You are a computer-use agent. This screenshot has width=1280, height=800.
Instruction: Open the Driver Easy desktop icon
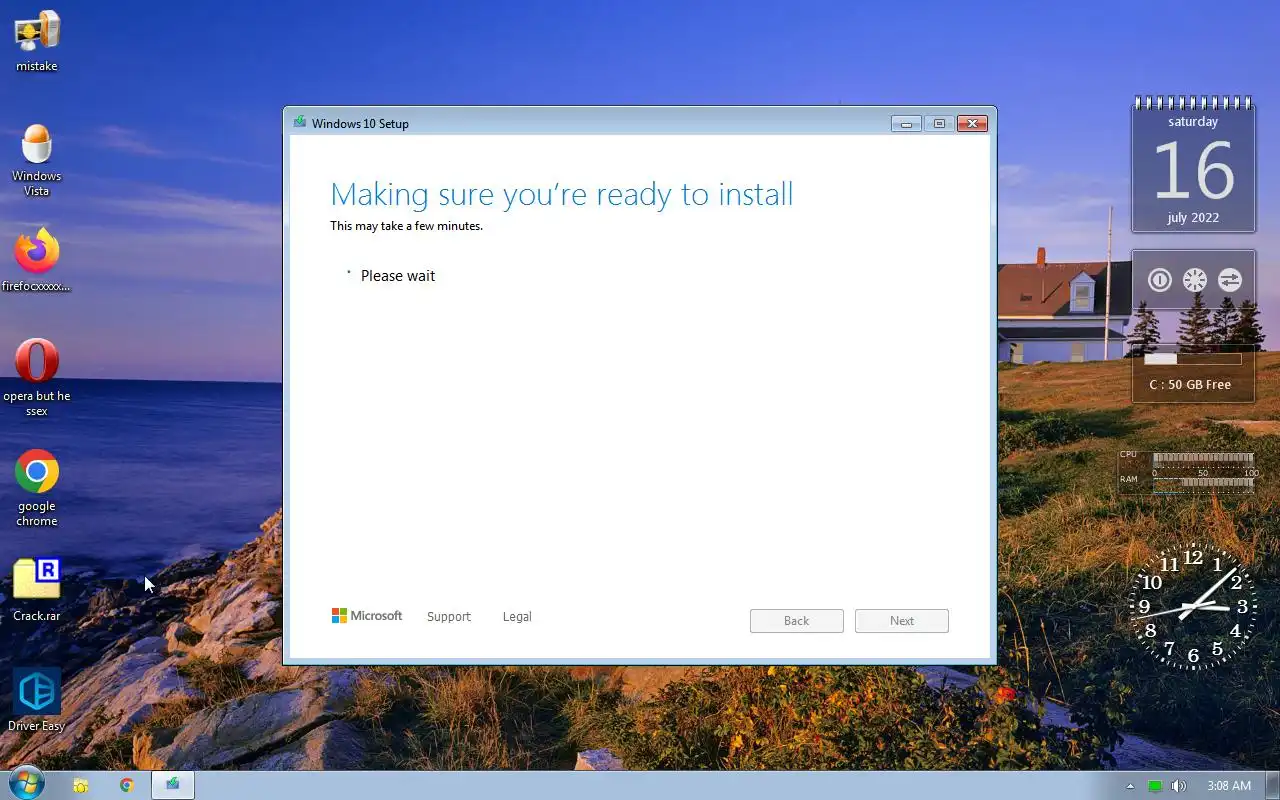pyautogui.click(x=37, y=700)
